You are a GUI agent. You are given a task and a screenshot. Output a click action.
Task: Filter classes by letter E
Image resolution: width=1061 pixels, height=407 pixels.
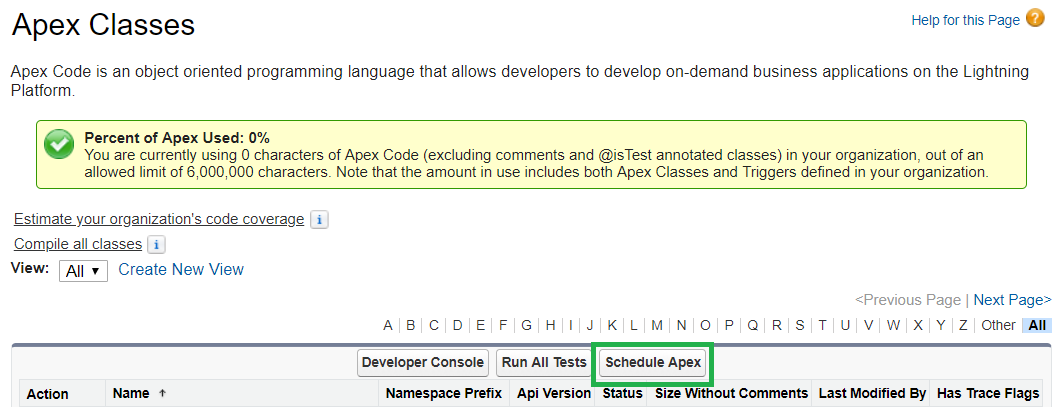point(480,326)
